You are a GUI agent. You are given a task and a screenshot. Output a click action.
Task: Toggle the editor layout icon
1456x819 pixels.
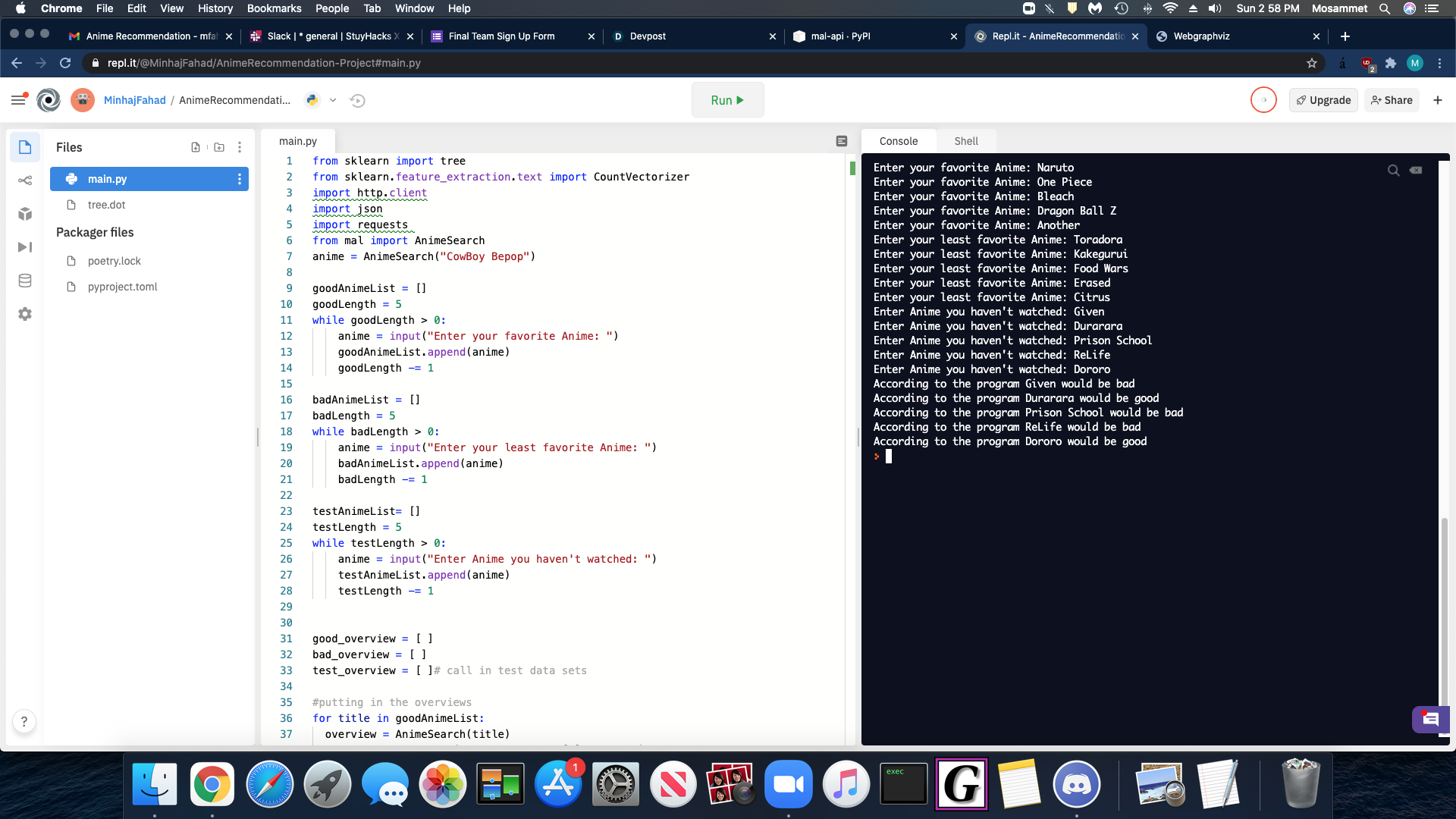[x=842, y=141]
